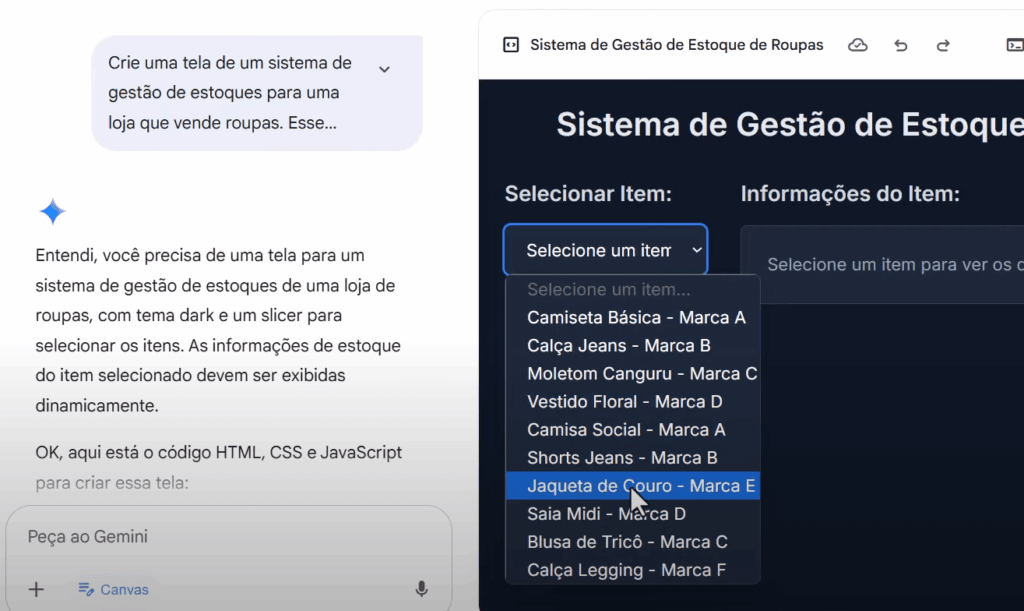
Task: Click the 'OK, aqui está o código' paragraph
Action: (218, 467)
